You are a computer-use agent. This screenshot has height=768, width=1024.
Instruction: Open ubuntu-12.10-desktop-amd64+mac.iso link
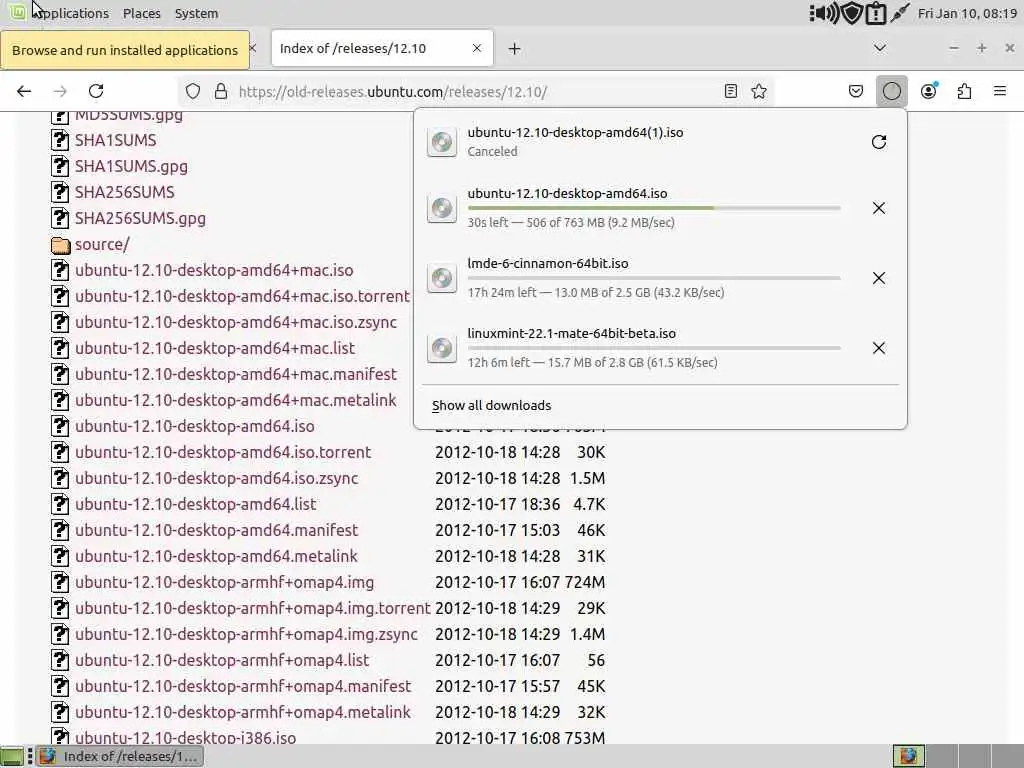click(x=214, y=270)
